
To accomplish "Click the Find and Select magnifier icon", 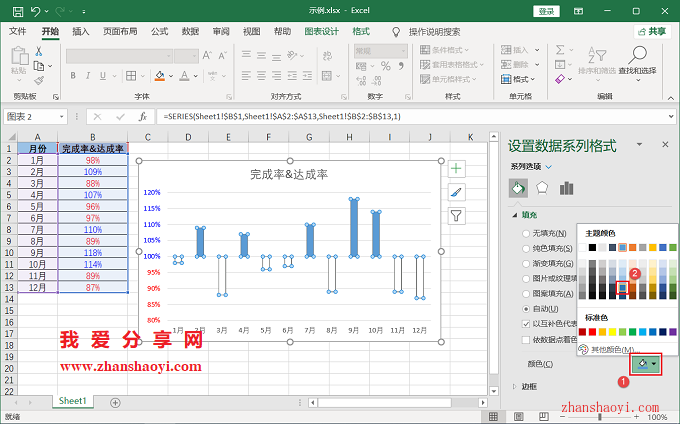I will point(638,55).
